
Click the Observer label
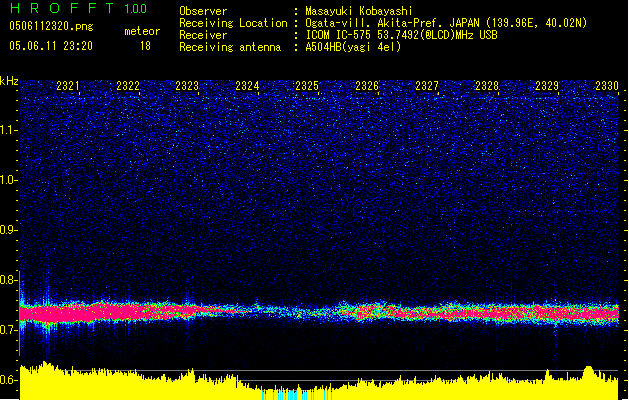[203, 11]
